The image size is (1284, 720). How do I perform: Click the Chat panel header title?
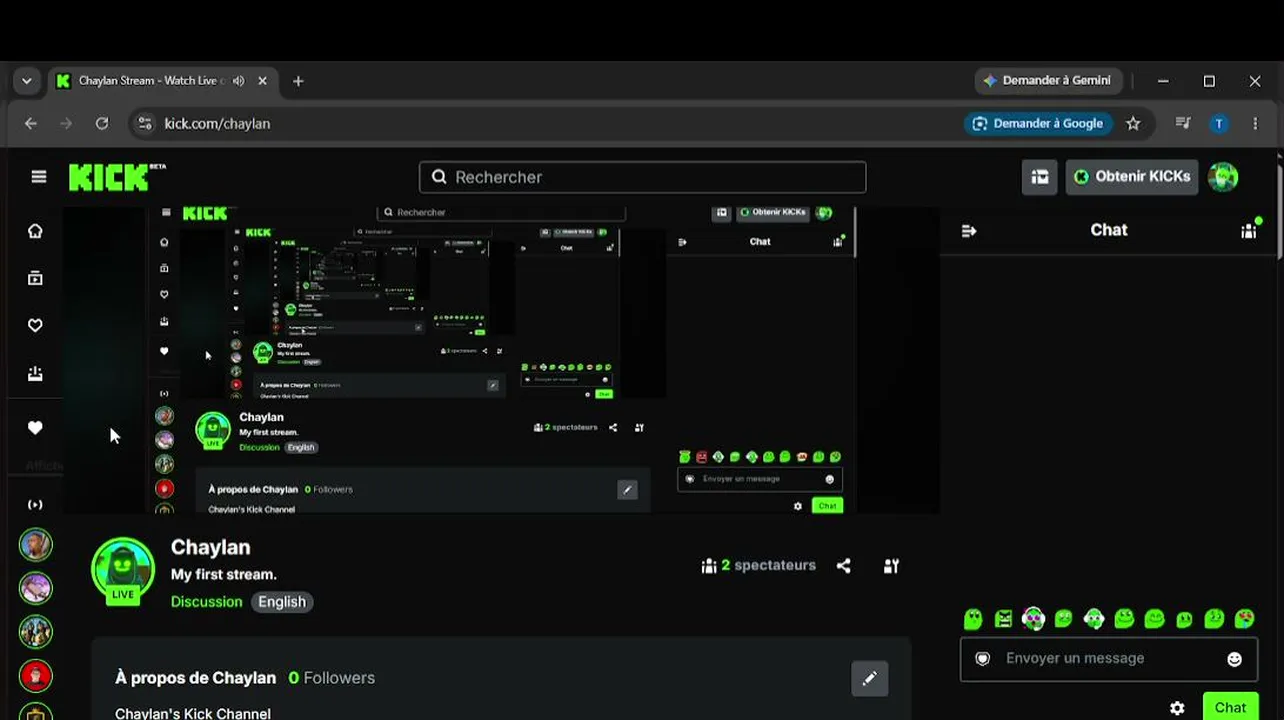(1109, 230)
